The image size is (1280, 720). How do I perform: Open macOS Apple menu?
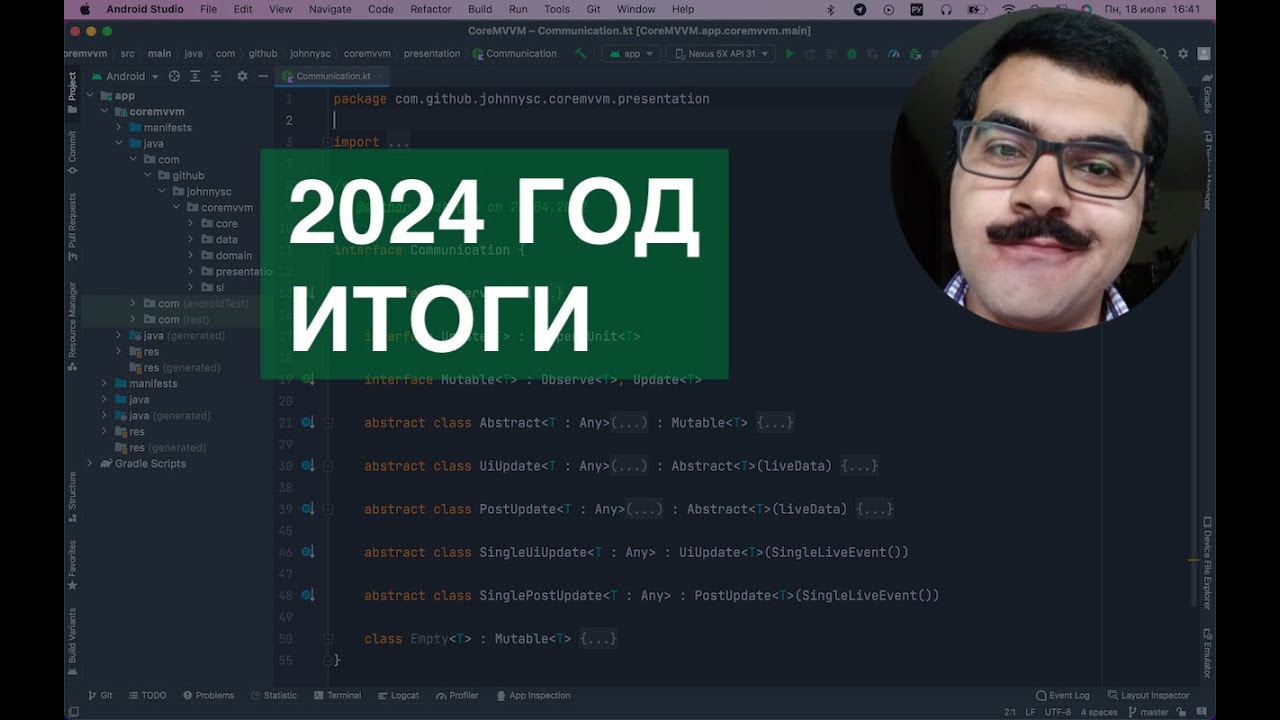tap(84, 9)
